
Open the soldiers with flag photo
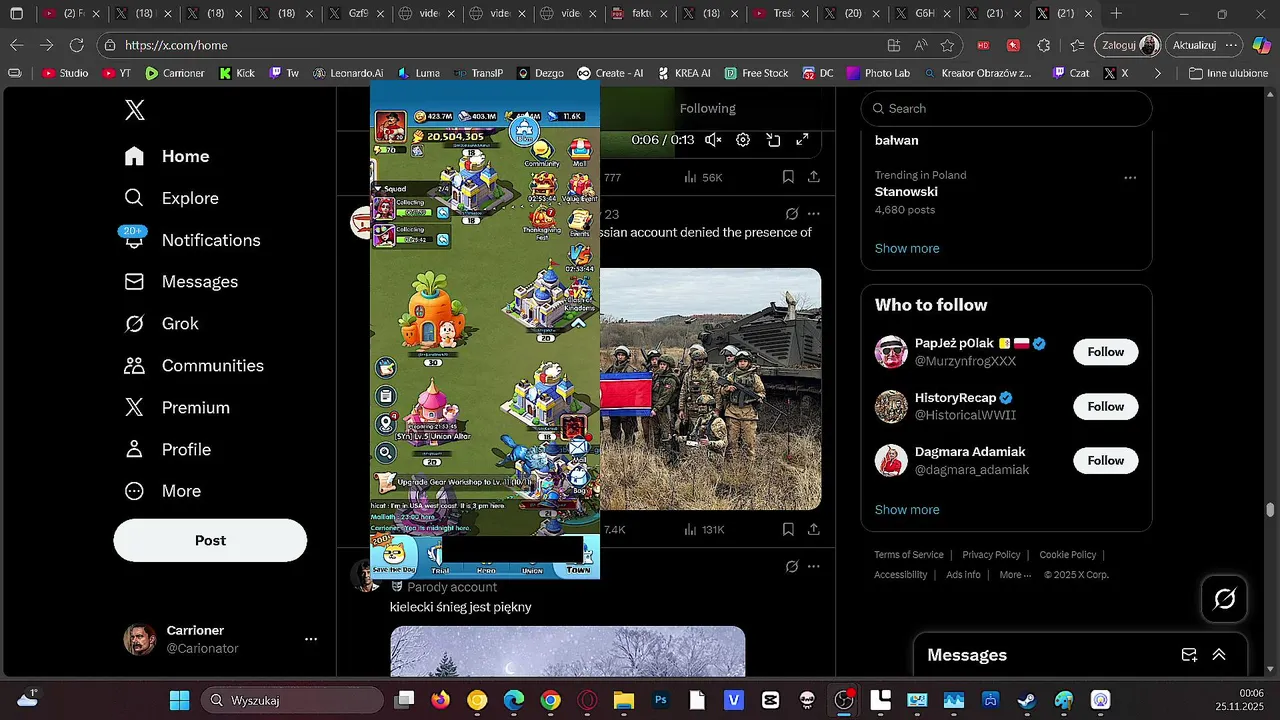point(711,388)
